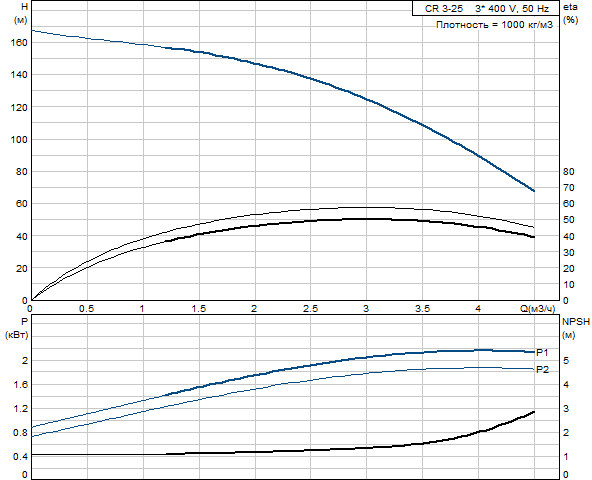Click the thick efficiency curve endpoint

pyautogui.click(x=534, y=237)
